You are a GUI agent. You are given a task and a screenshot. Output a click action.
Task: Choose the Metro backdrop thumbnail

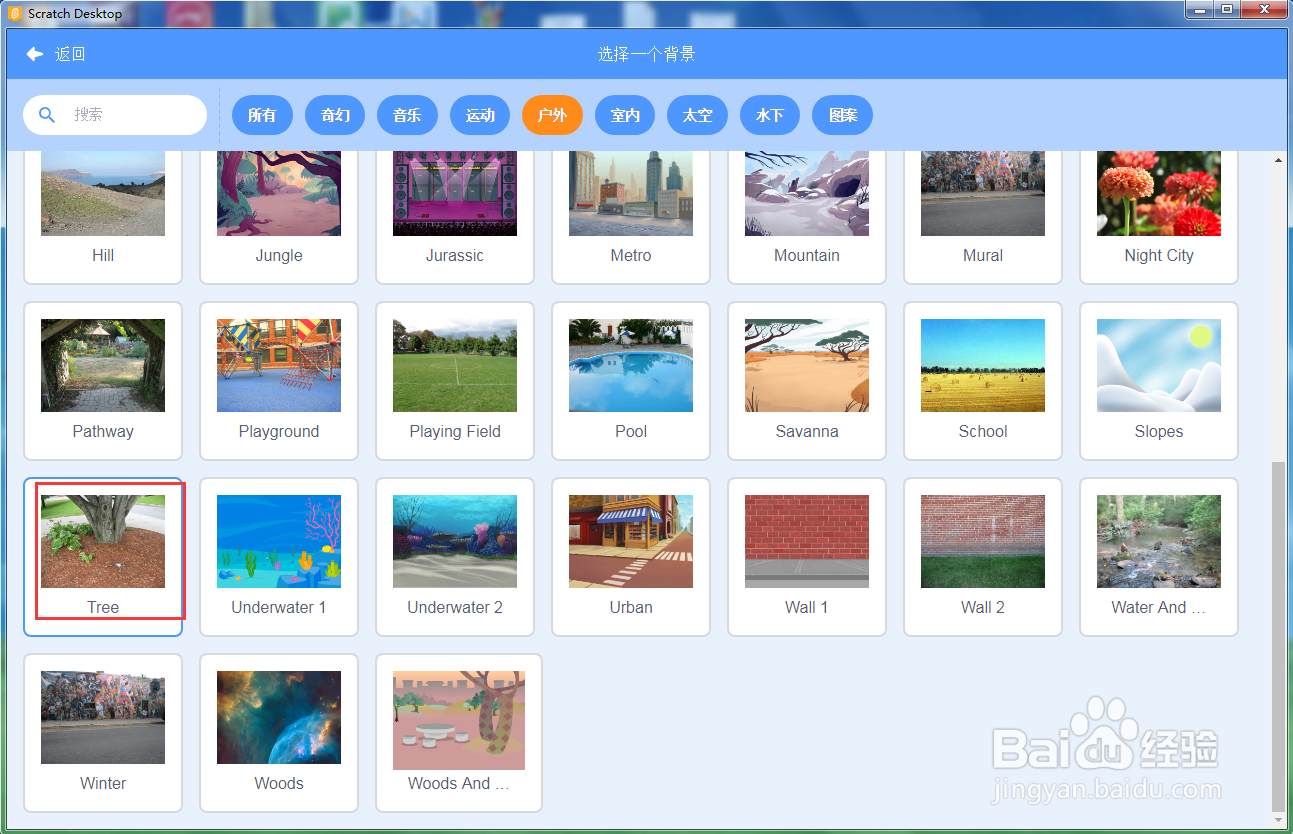631,193
